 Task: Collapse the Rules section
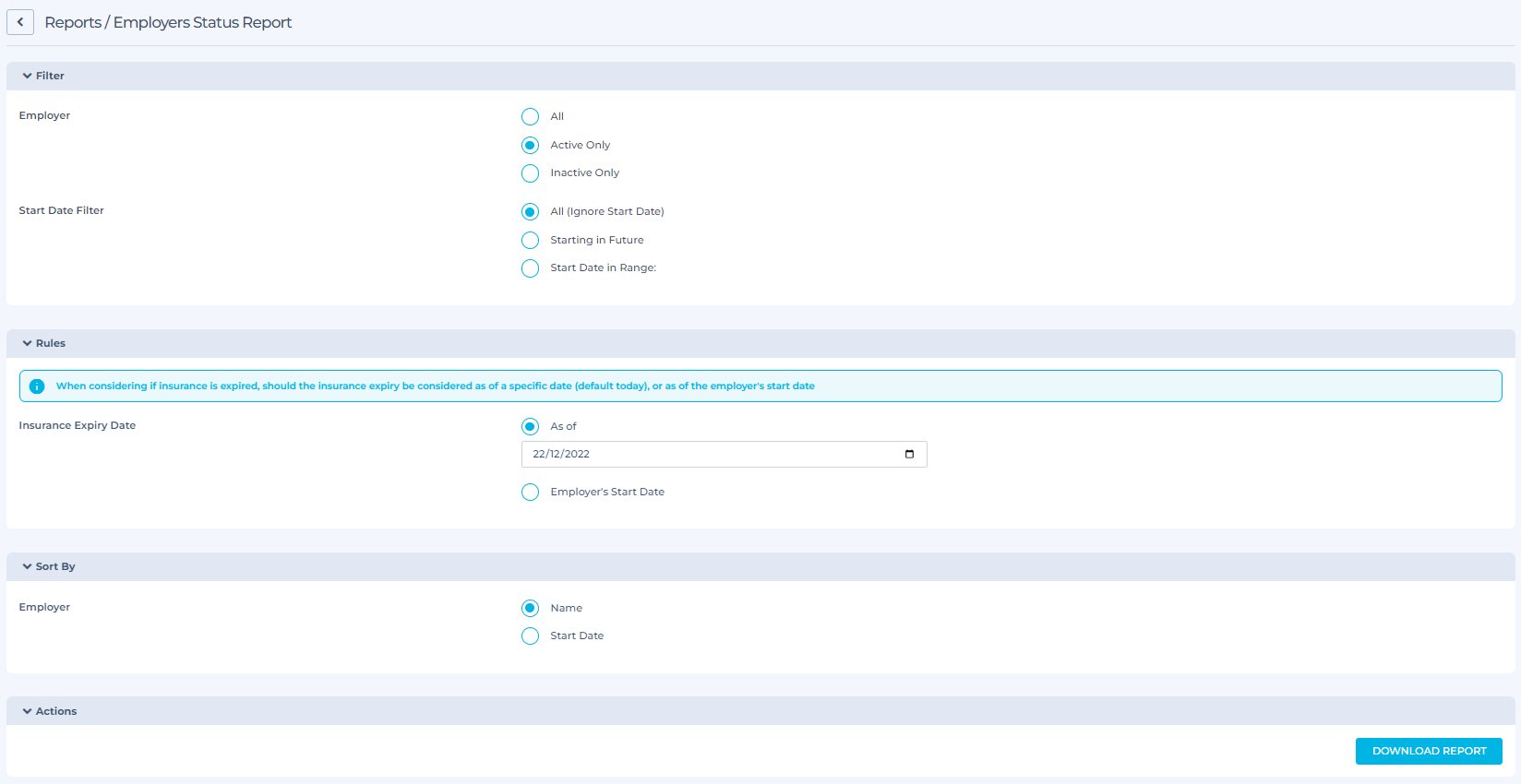pyautogui.click(x=27, y=343)
